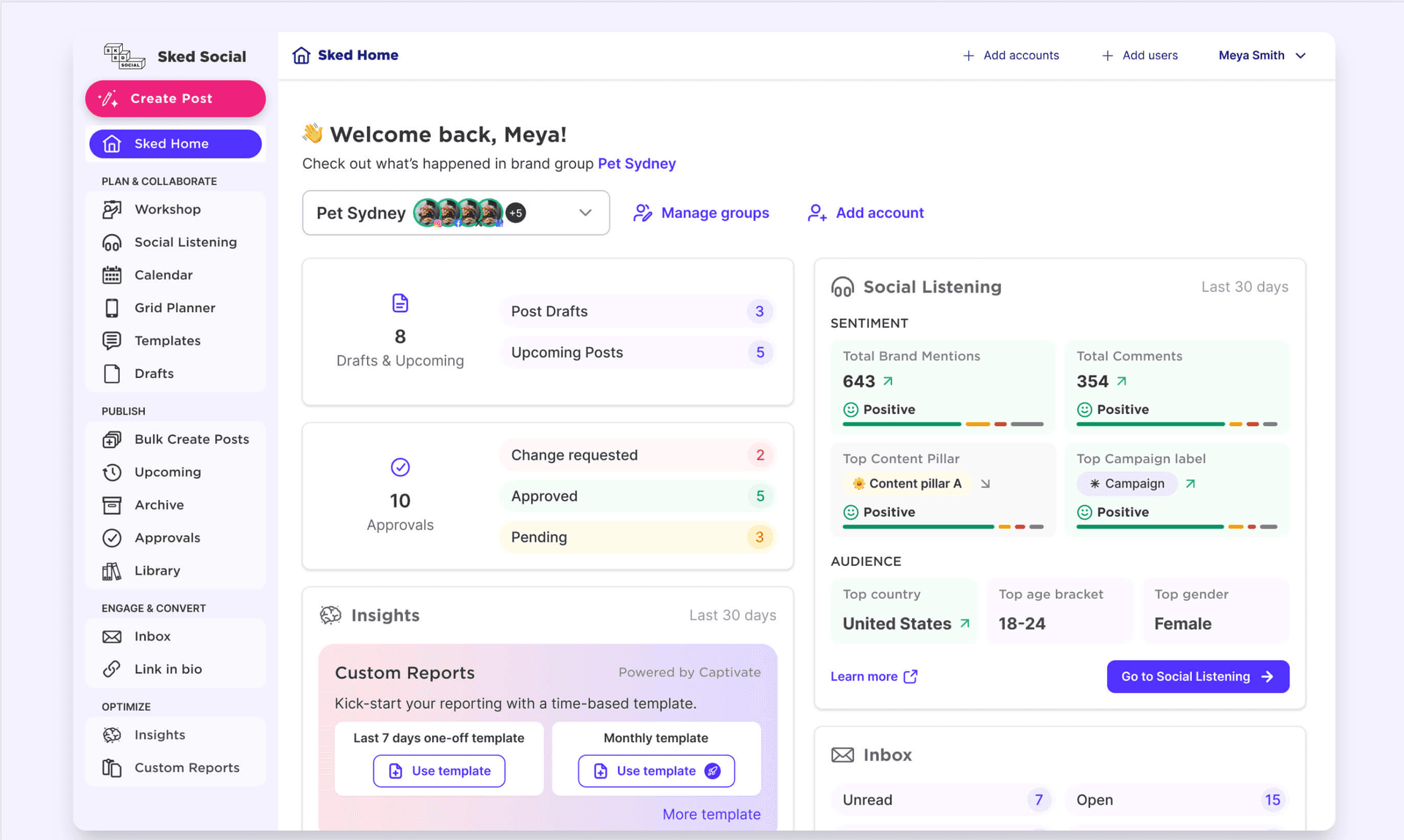Select Sked Home in the sidebar
The width and height of the screenshot is (1404, 840).
point(175,144)
